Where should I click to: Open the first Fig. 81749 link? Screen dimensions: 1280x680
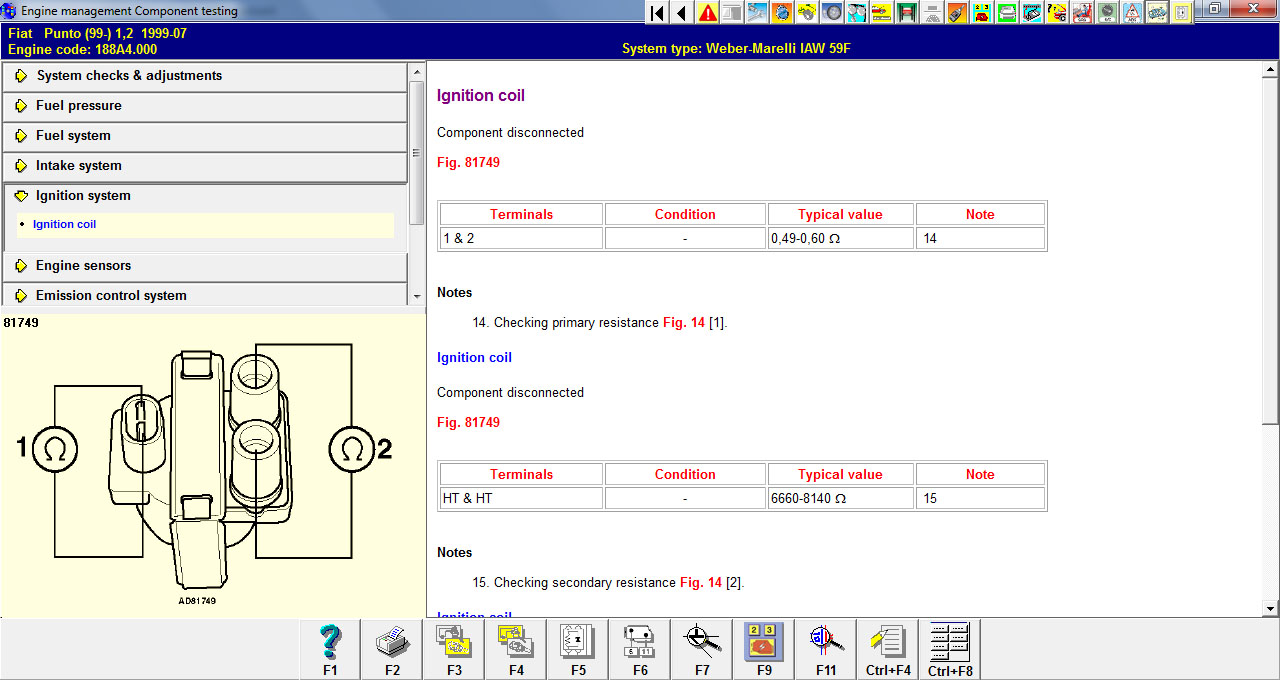pos(468,163)
